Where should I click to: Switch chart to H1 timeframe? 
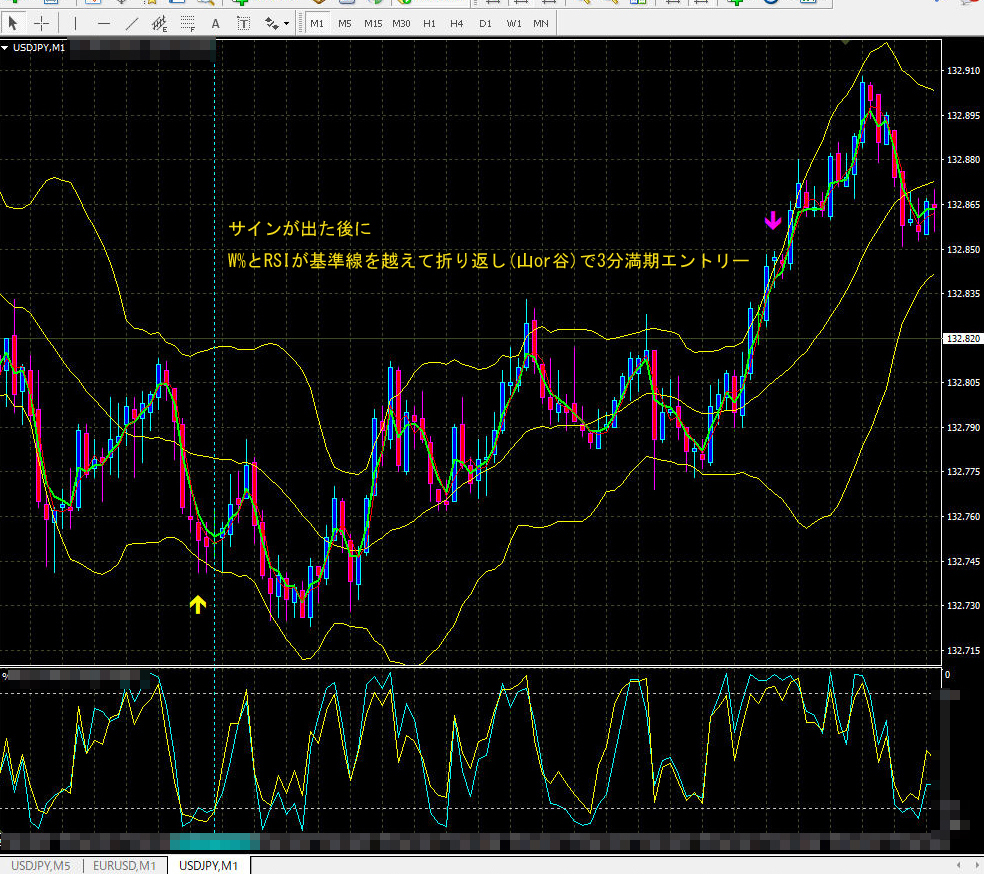tap(429, 24)
